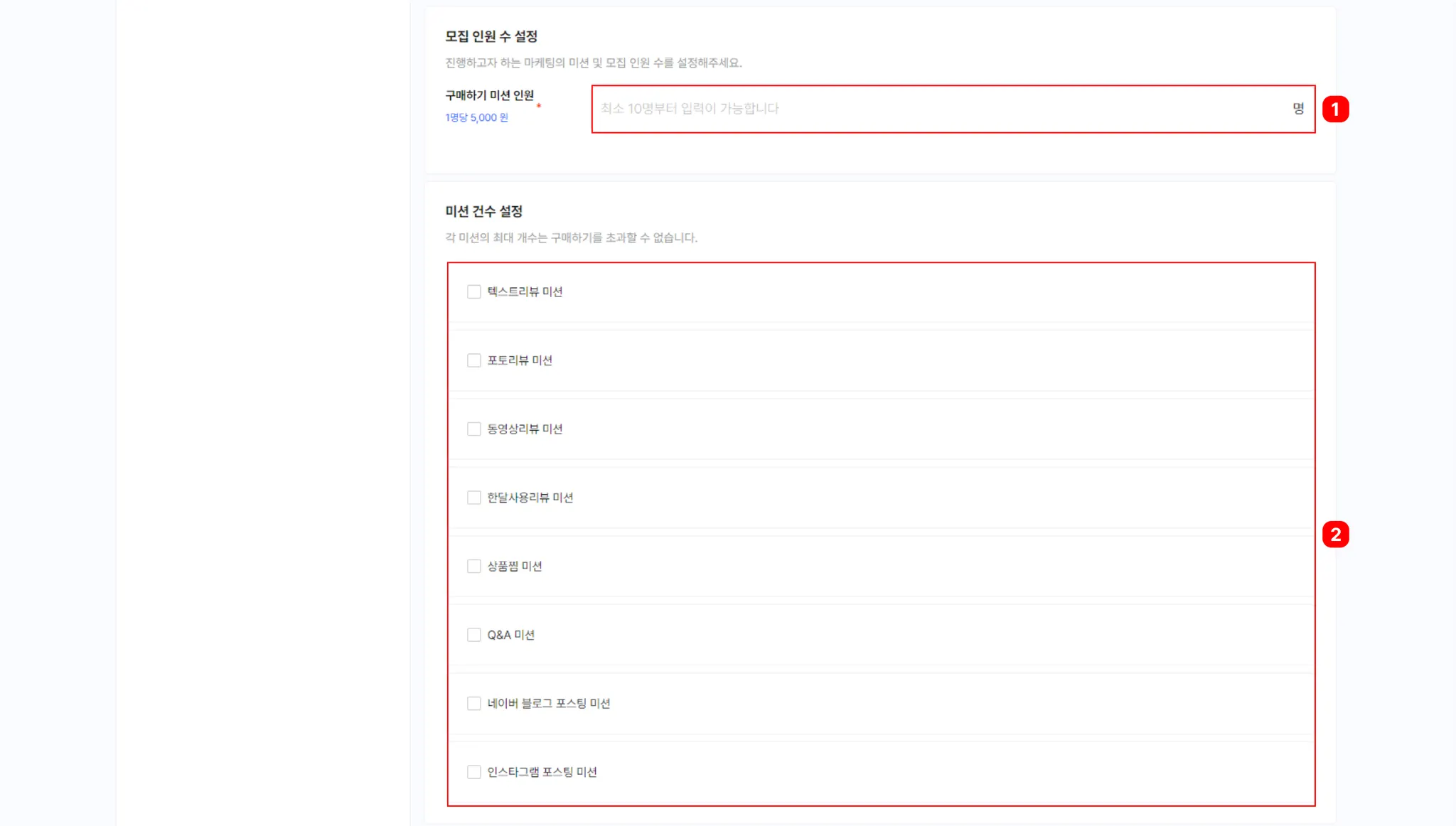Viewport: 1456px width, 826px height.
Task: Click the 1명당 5,000 원 price text
Action: pos(476,118)
